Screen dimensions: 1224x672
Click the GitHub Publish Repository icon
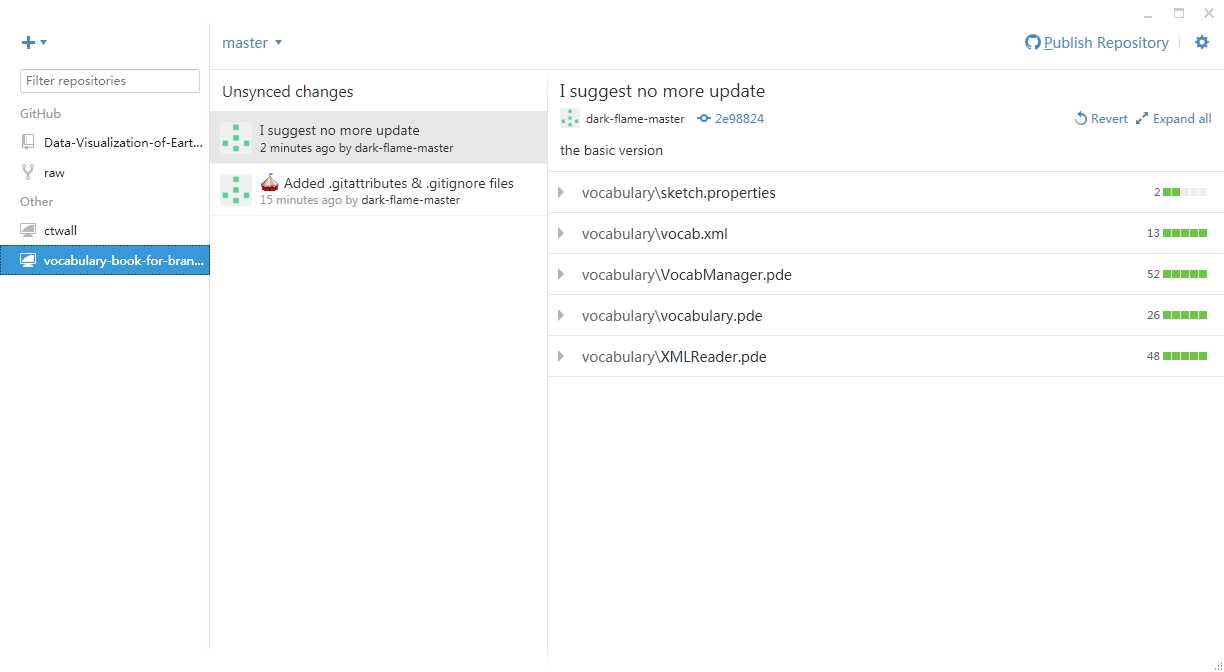[x=1033, y=43]
